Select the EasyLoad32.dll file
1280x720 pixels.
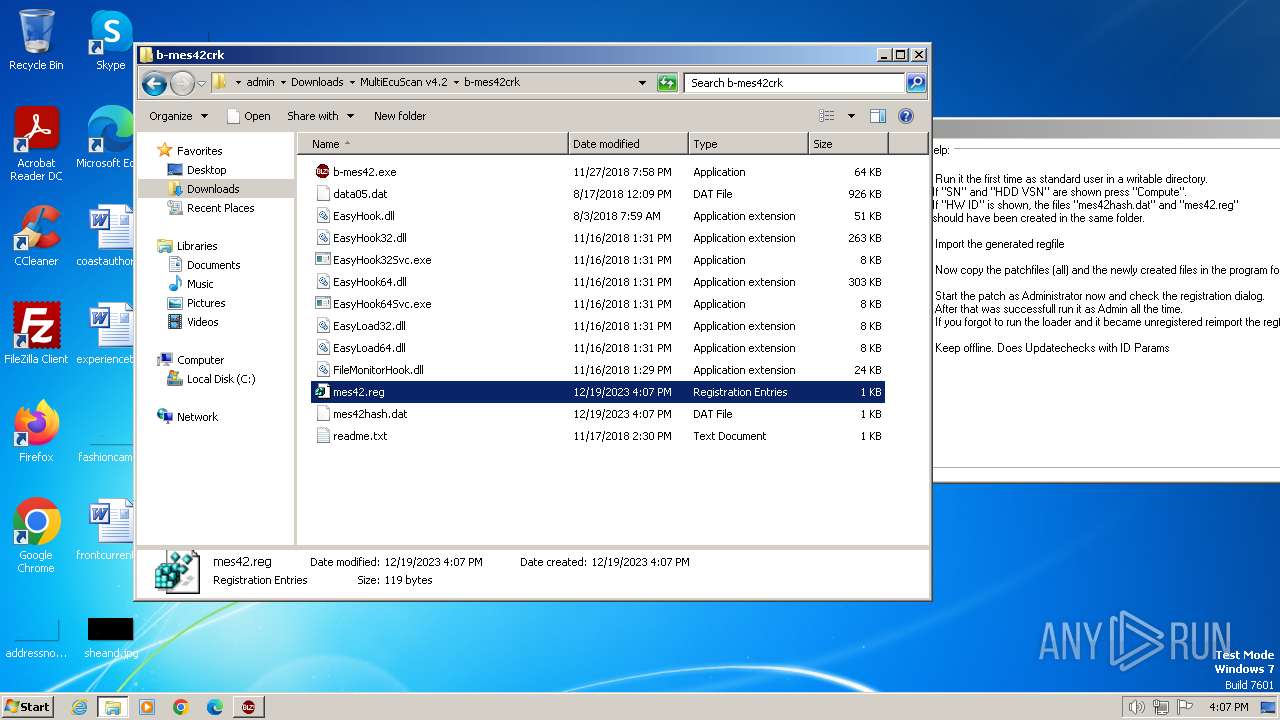tap(598, 326)
